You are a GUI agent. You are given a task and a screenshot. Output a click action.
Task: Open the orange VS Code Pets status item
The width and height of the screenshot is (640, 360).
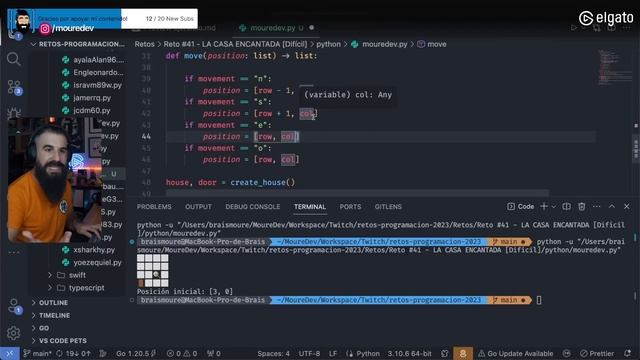coord(462,353)
